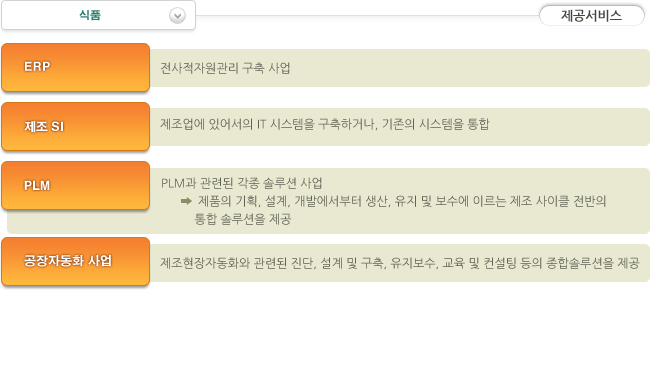Open the 식품 dropdown arrow
Image resolution: width=650 pixels, height=388 pixels.
click(x=177, y=16)
